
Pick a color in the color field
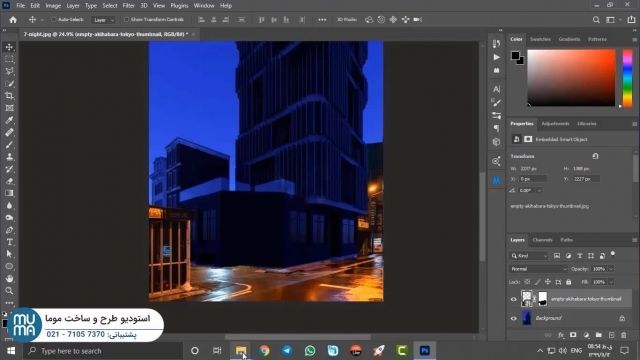click(x=571, y=78)
